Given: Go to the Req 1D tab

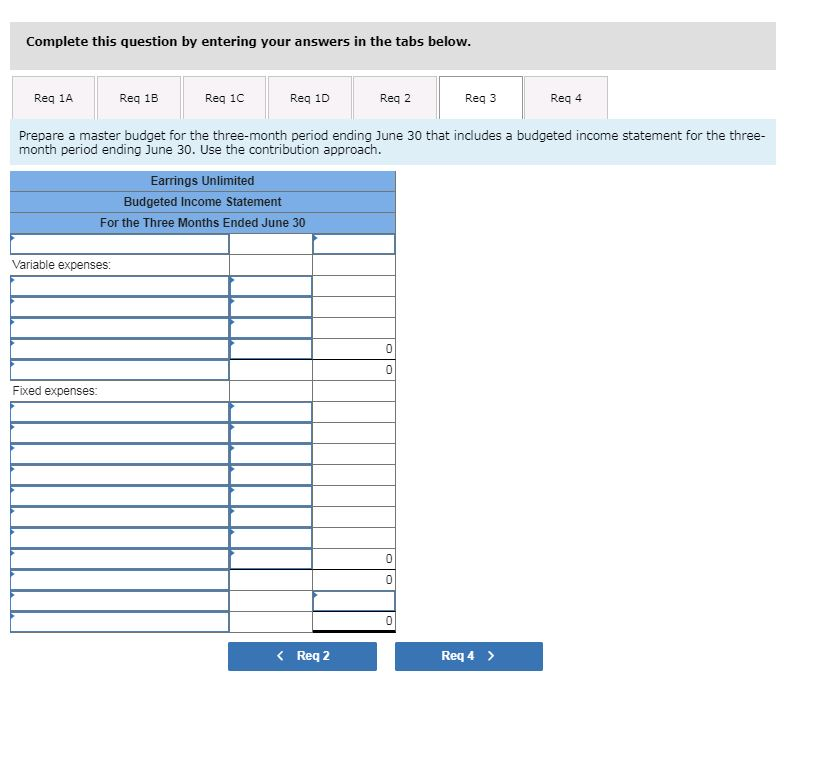Looking at the screenshot, I should 310,98.
